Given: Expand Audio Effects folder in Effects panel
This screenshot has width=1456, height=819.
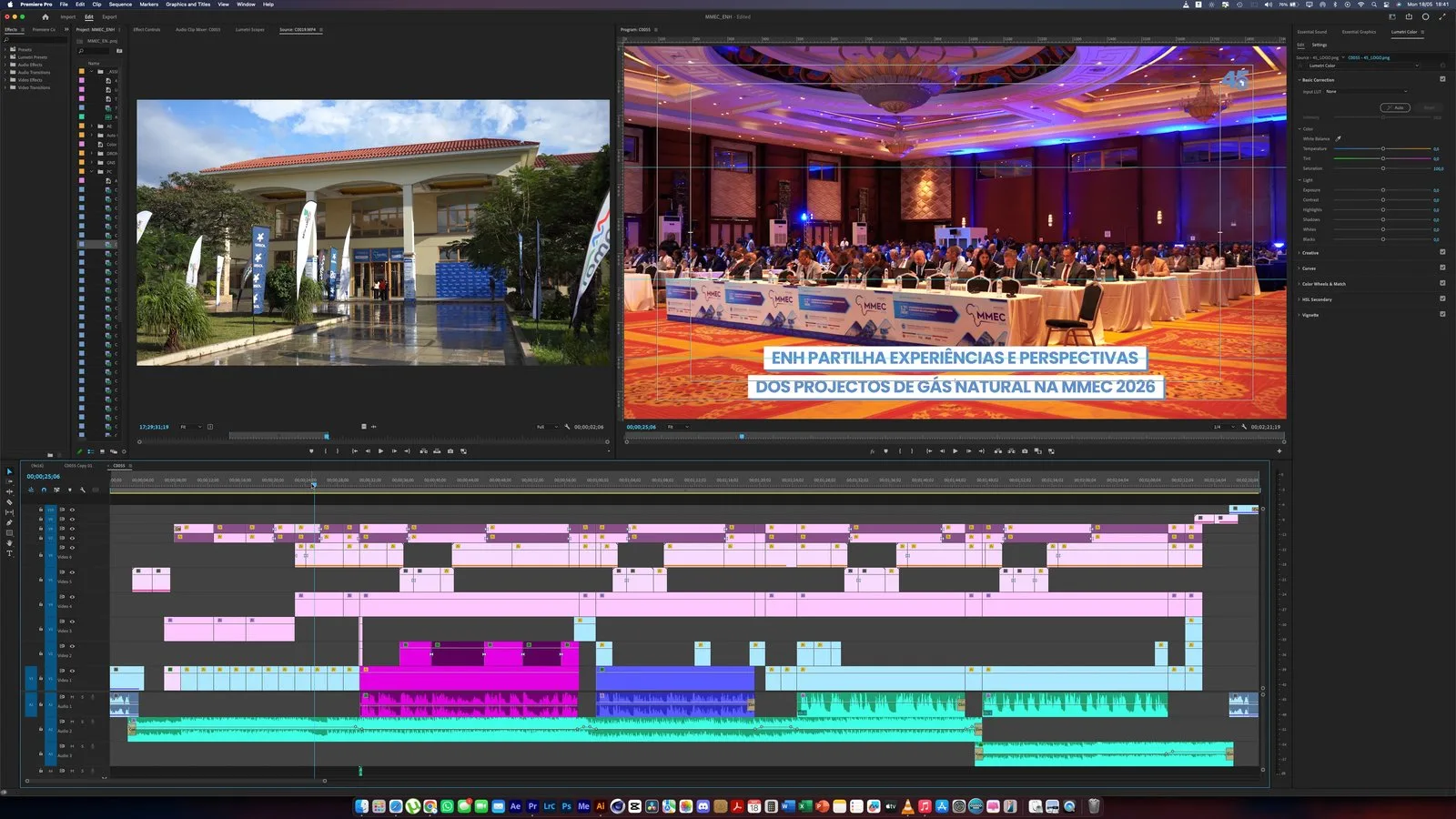Looking at the screenshot, I should coord(5,65).
